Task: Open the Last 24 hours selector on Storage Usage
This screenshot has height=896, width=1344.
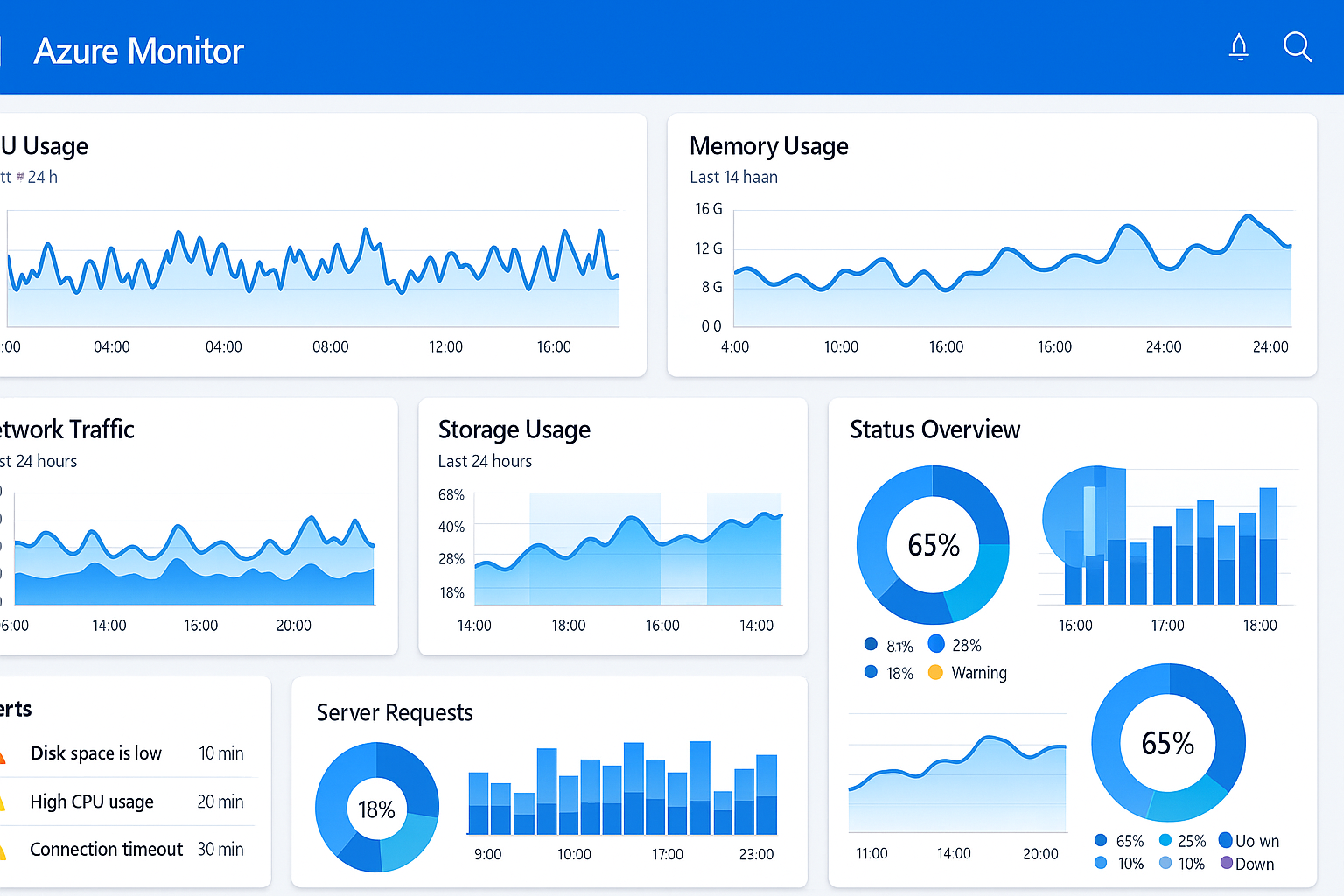Action: click(485, 461)
